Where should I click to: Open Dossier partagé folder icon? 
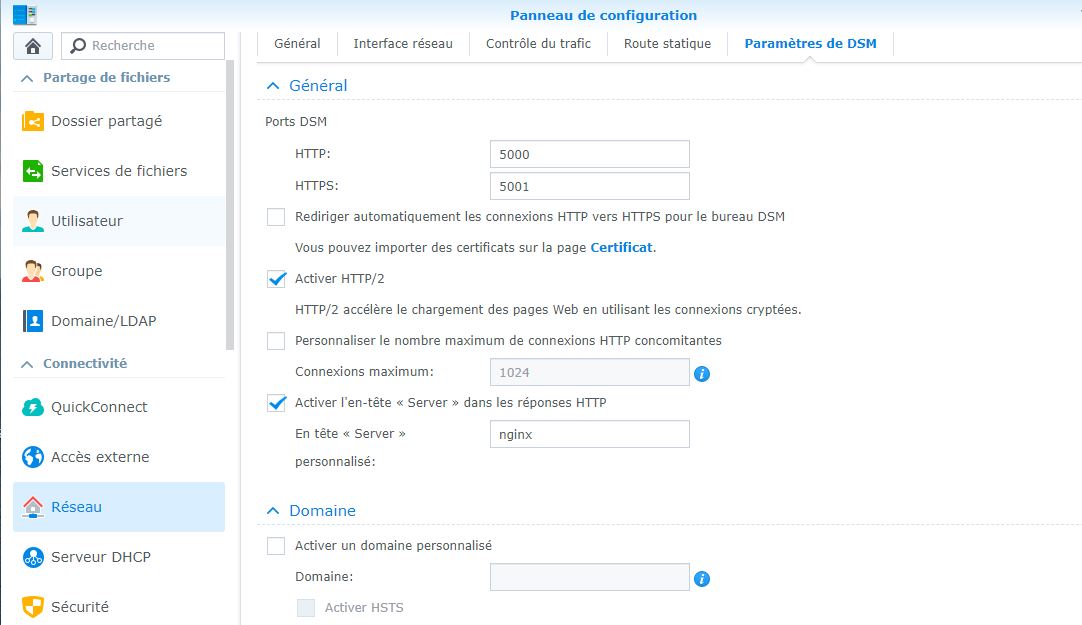click(33, 121)
